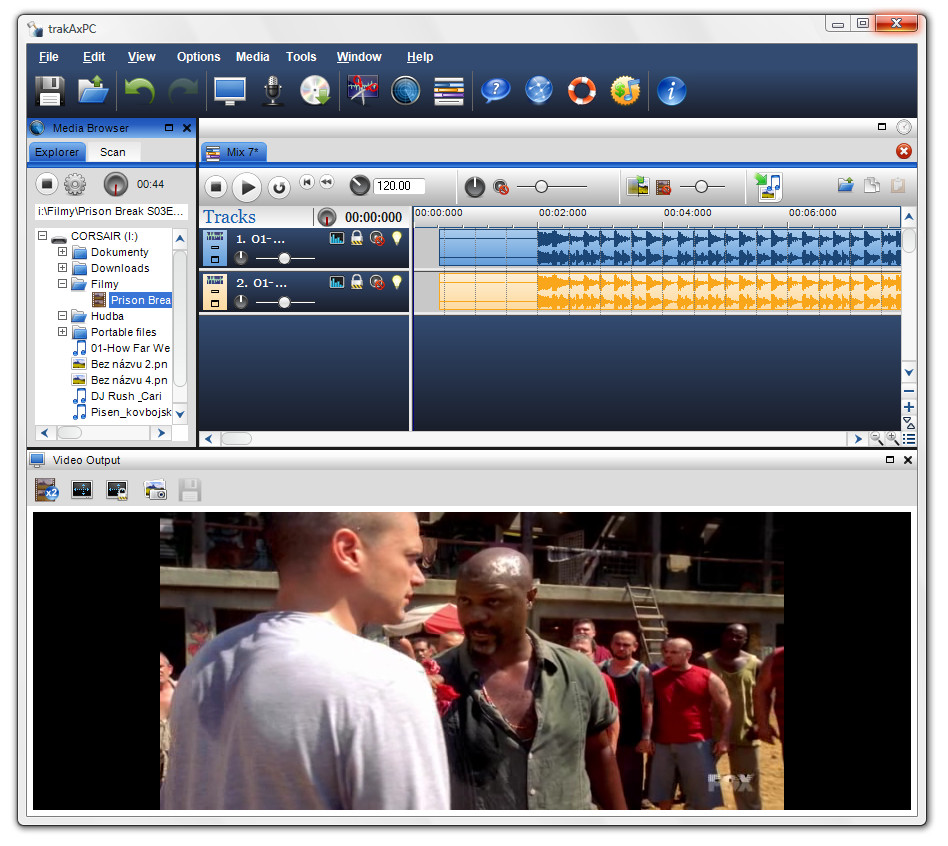Click the blue network globe icon
The width and height of the screenshot is (948, 846).
(539, 91)
